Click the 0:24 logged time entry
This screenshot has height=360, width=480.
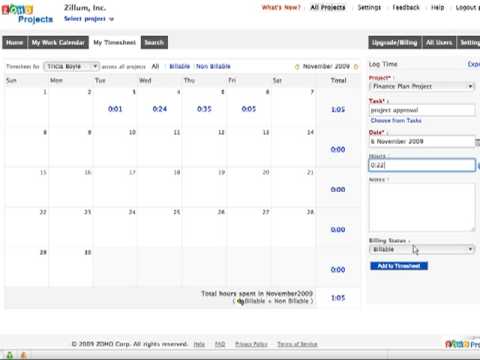(160, 109)
